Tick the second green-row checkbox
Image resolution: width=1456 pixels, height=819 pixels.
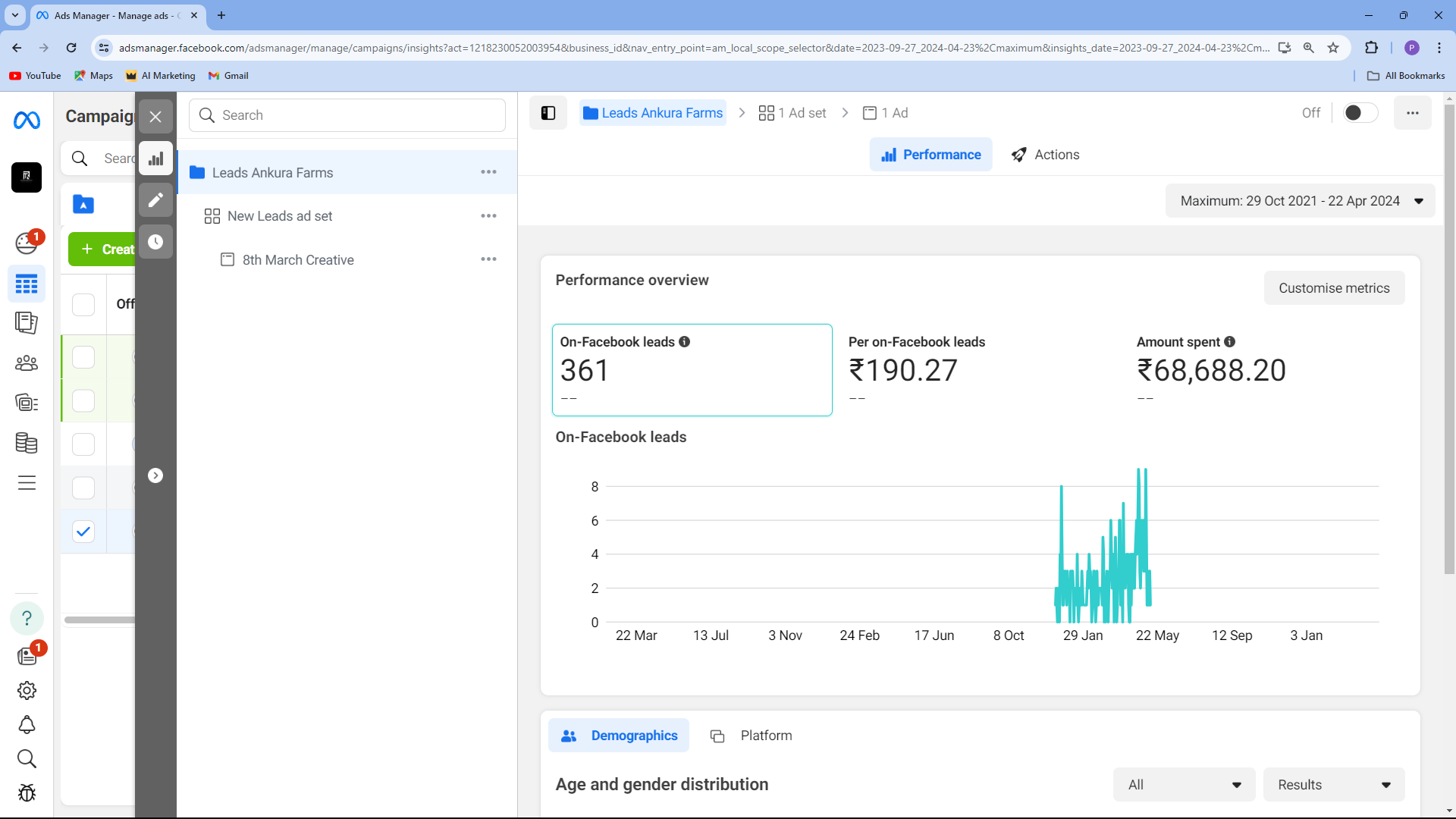83,400
